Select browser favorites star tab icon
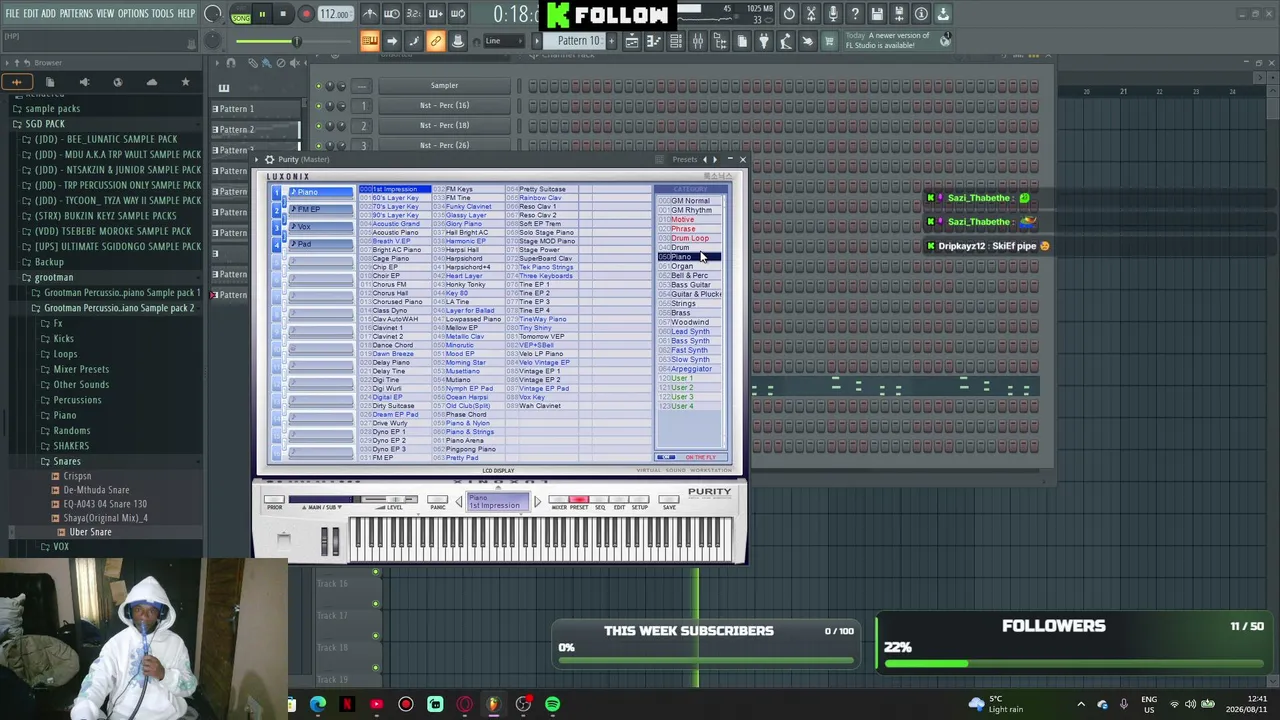The width and height of the screenshot is (1280, 720). (x=185, y=82)
